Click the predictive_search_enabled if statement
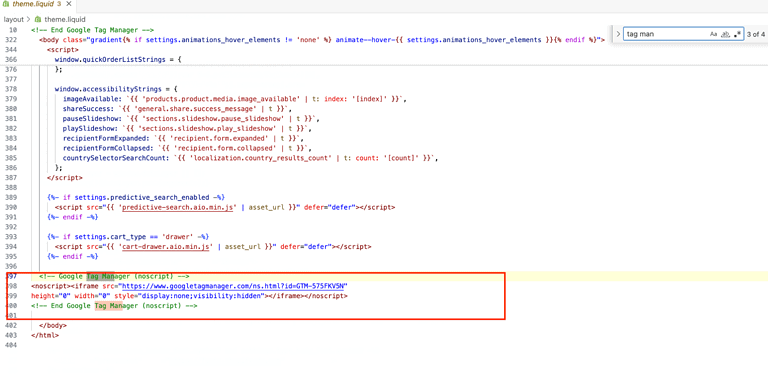The height and width of the screenshot is (374, 768). tap(136, 197)
